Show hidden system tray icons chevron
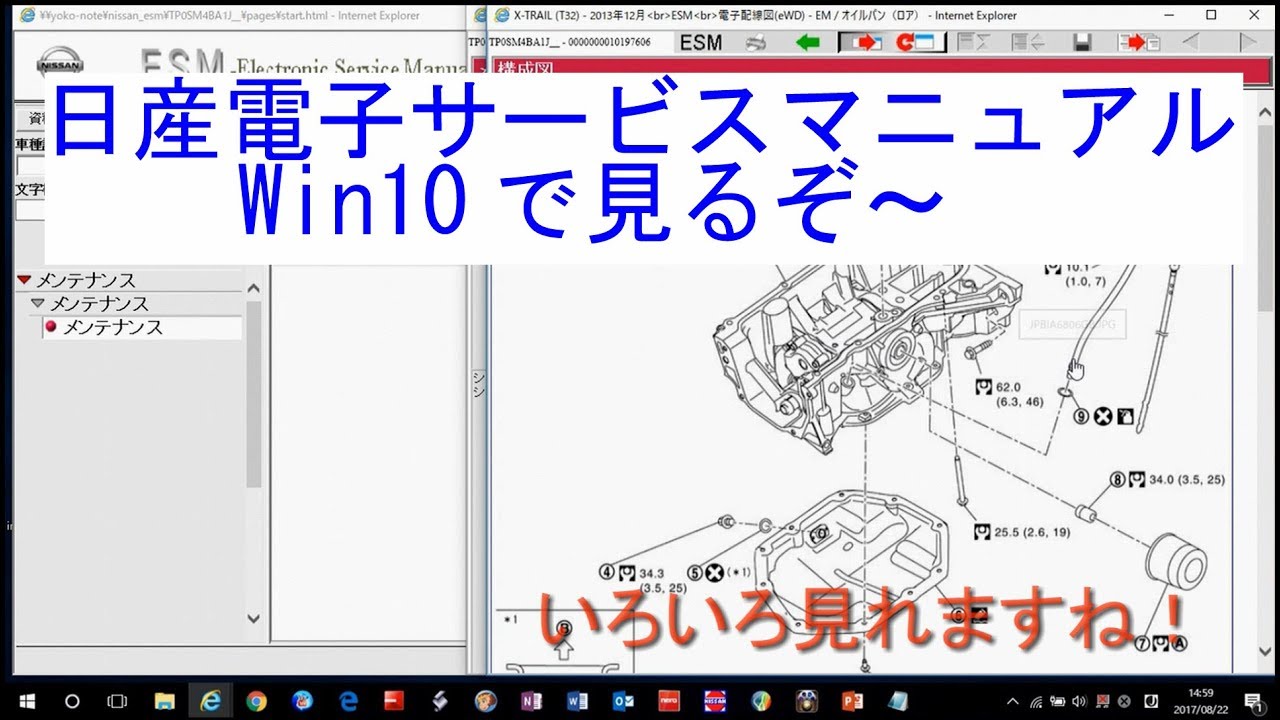 (1012, 701)
